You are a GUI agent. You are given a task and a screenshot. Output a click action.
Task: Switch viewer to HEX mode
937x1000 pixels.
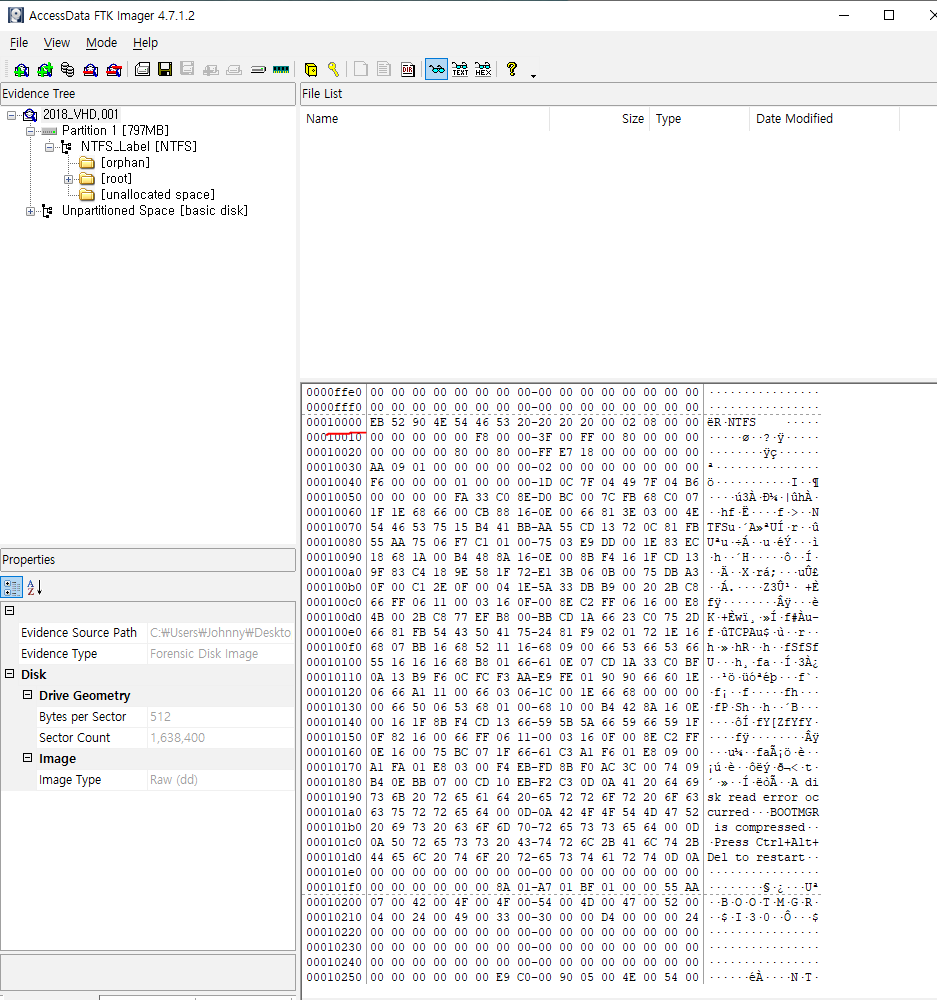coord(483,69)
